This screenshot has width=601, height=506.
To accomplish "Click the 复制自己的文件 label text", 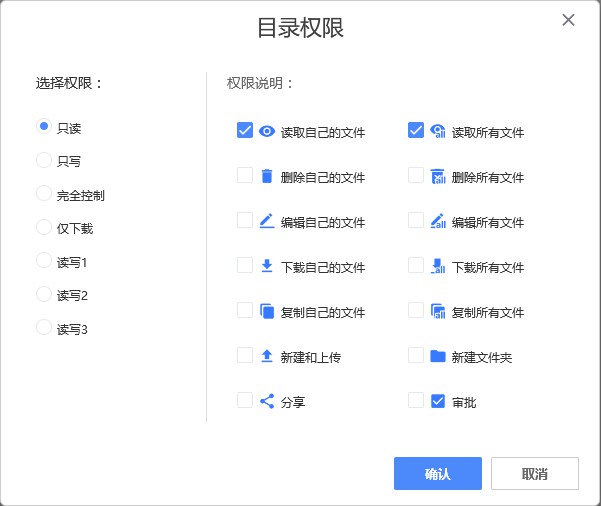I will 323,312.
